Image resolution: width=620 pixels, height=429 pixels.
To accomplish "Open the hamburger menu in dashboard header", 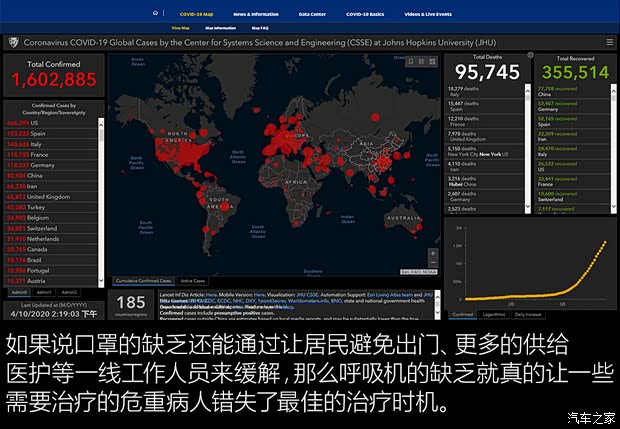I will pyautogui.click(x=609, y=43).
